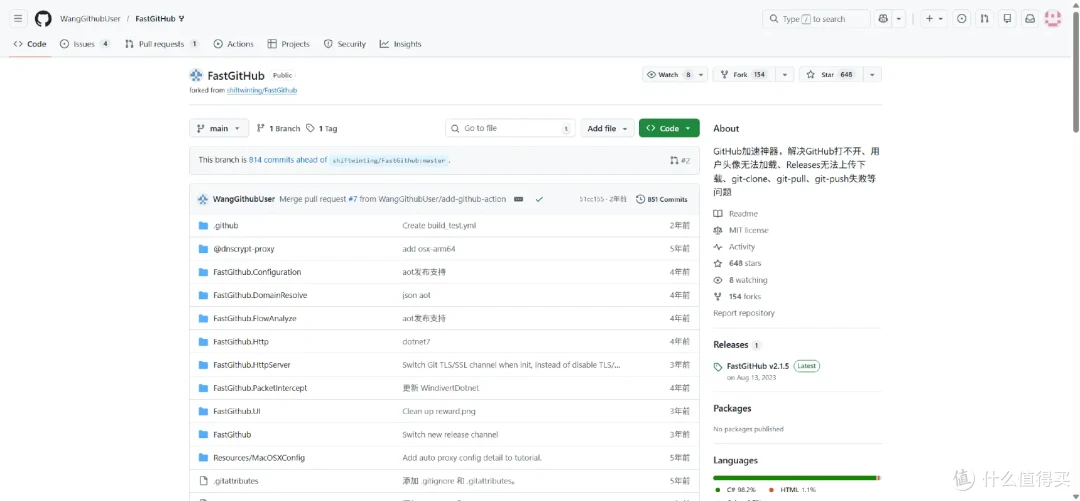View the 1 Branch link
The height and width of the screenshot is (501, 1080).
278,128
